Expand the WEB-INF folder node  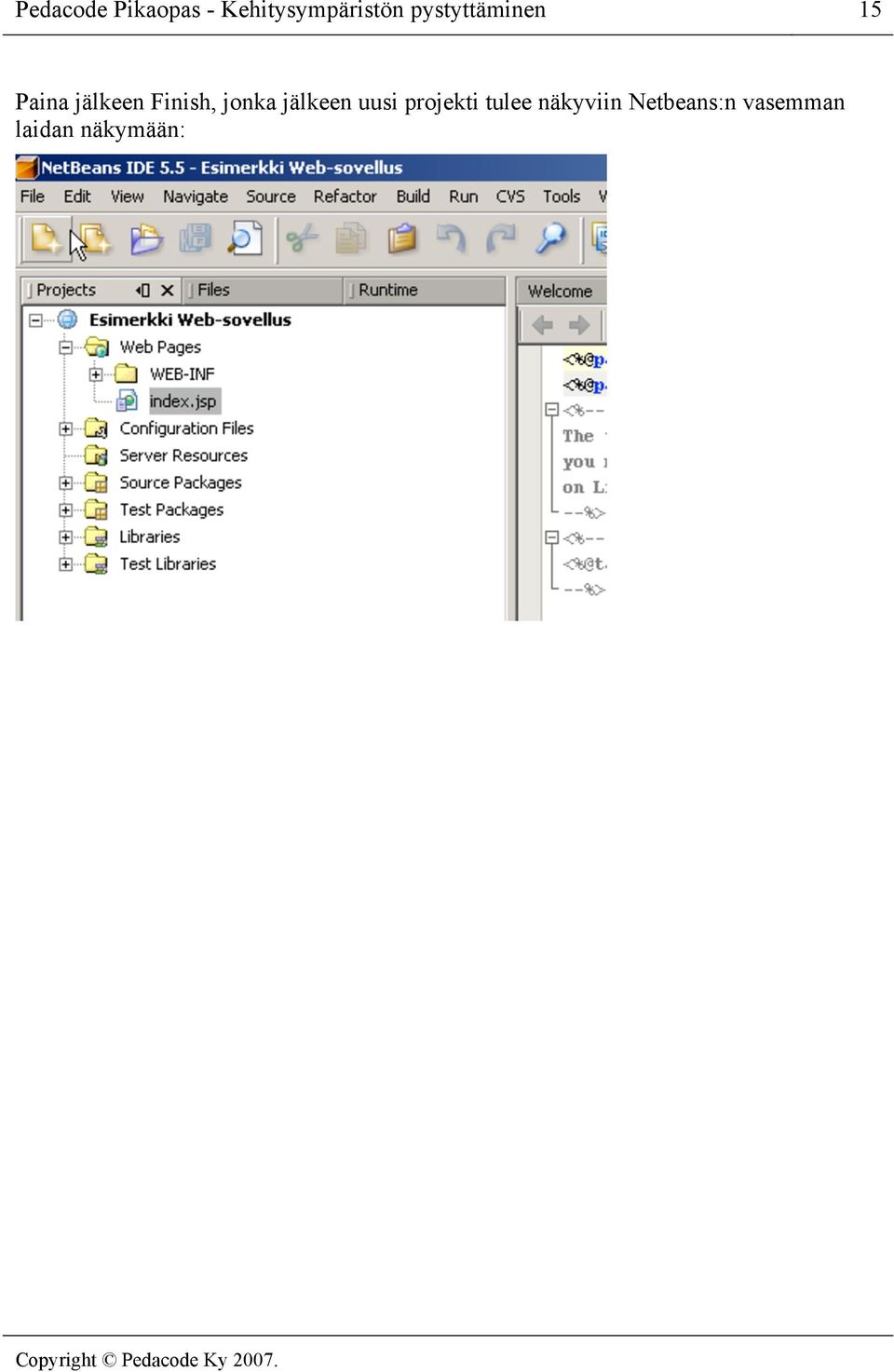95,374
